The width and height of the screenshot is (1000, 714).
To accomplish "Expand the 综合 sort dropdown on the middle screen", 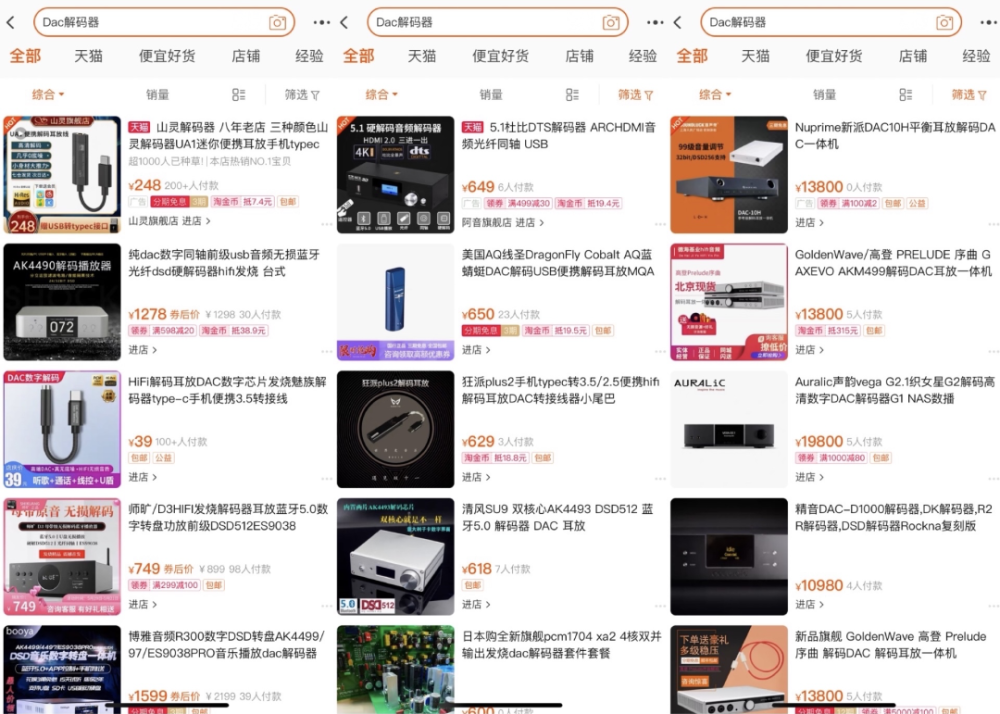I will point(381,94).
